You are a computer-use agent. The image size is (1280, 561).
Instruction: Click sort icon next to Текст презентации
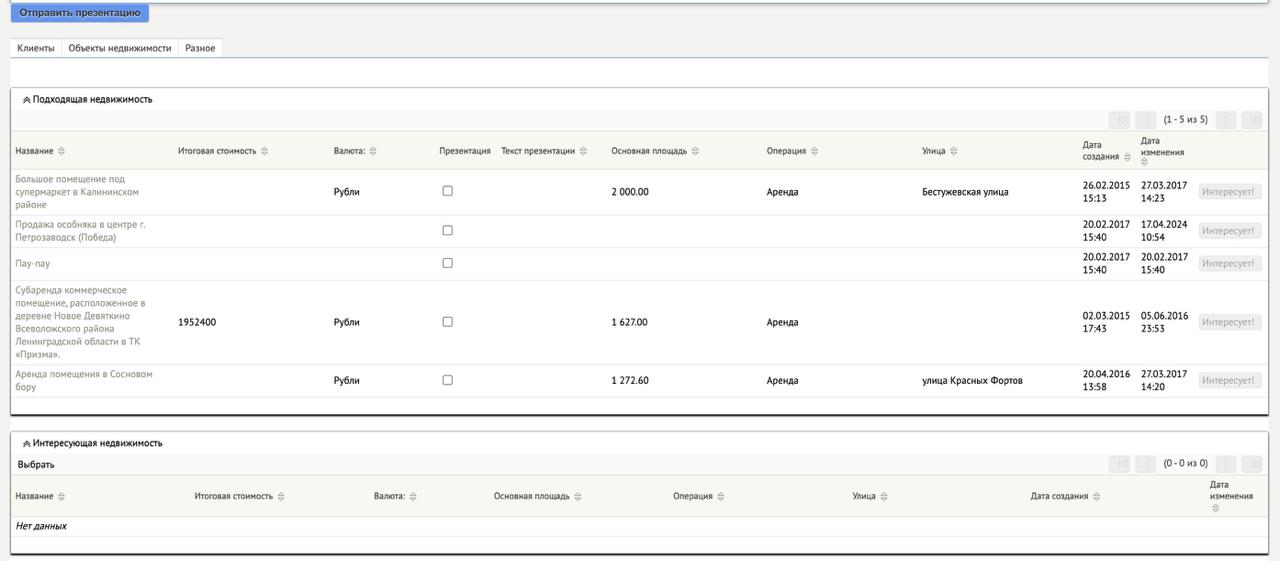click(583, 151)
